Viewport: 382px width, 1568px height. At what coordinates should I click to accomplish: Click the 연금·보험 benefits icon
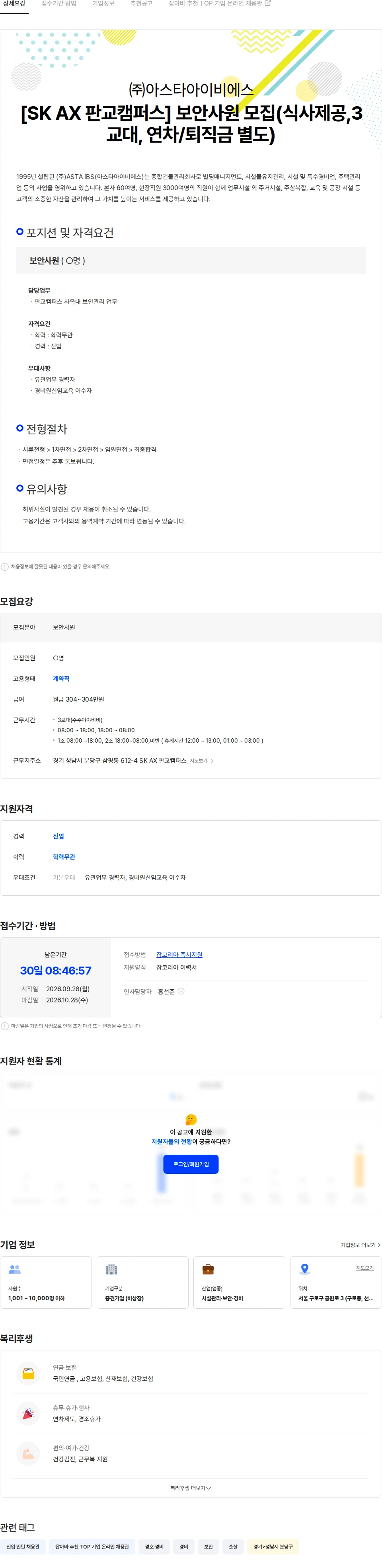click(x=28, y=1374)
